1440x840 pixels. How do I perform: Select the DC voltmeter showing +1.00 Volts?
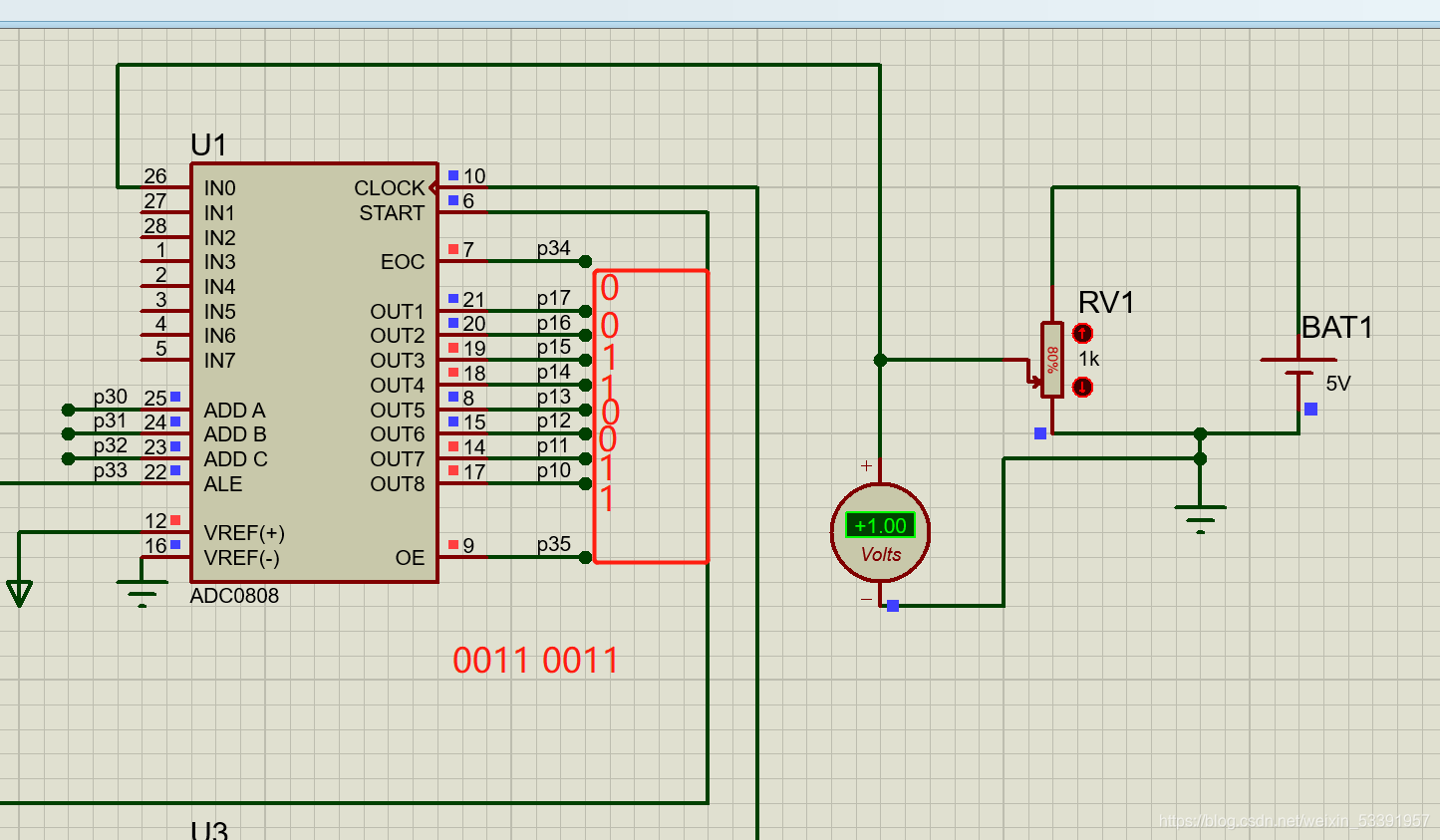tap(881, 533)
